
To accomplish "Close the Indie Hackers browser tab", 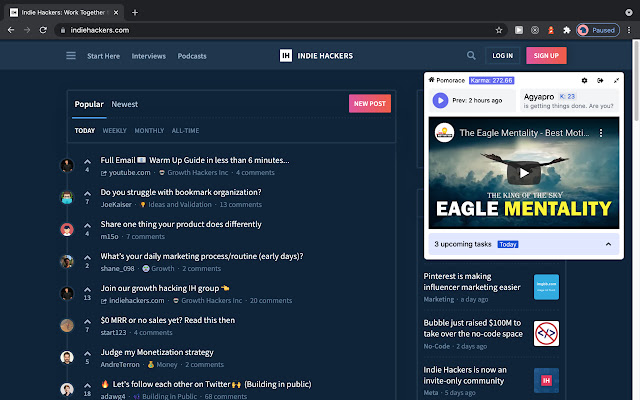I will click(x=116, y=13).
